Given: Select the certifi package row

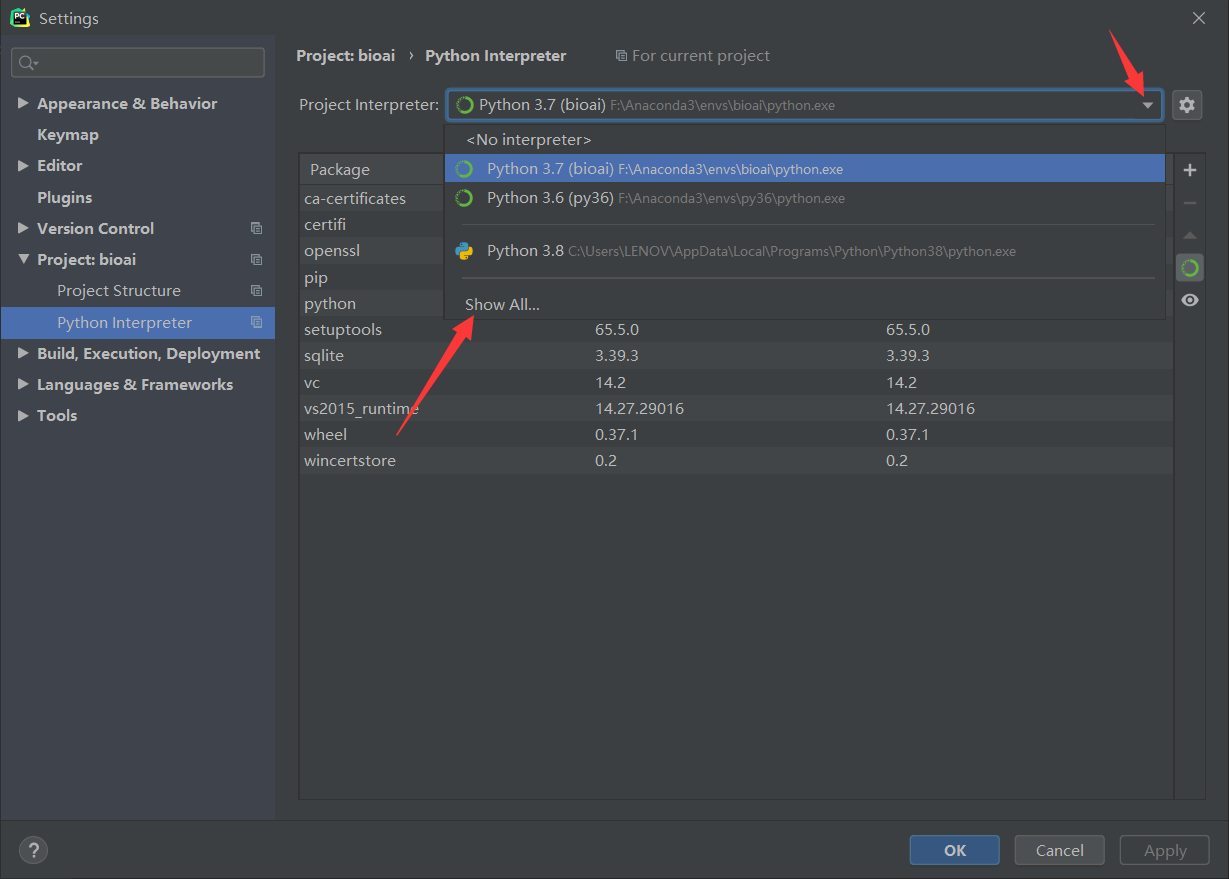Looking at the screenshot, I should click(x=372, y=224).
